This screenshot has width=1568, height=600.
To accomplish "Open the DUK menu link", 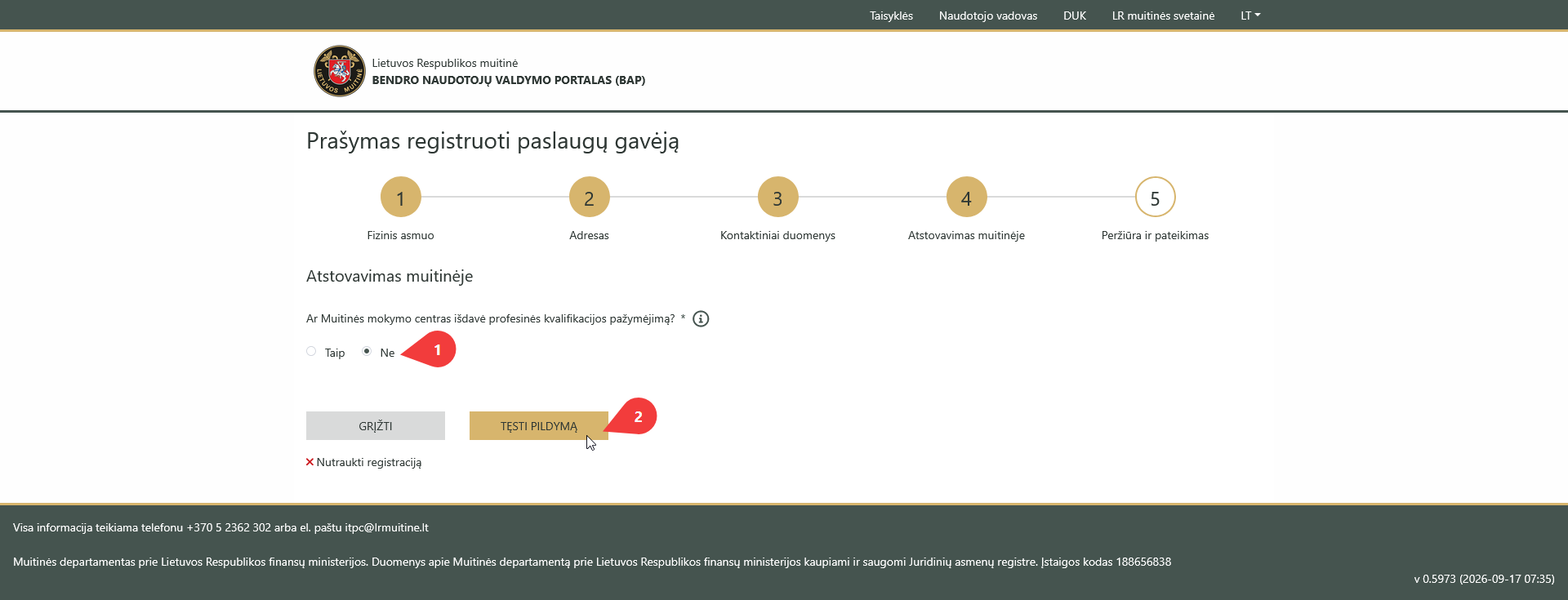I will tap(1075, 16).
